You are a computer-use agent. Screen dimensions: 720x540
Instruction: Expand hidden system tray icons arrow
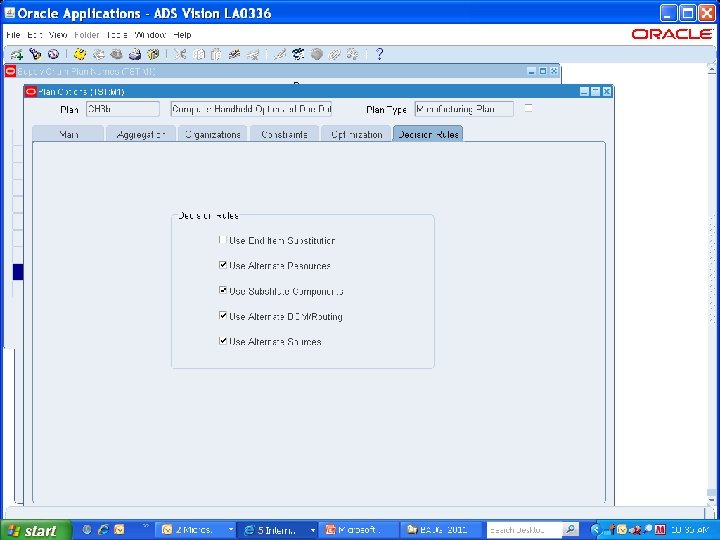coord(596,530)
